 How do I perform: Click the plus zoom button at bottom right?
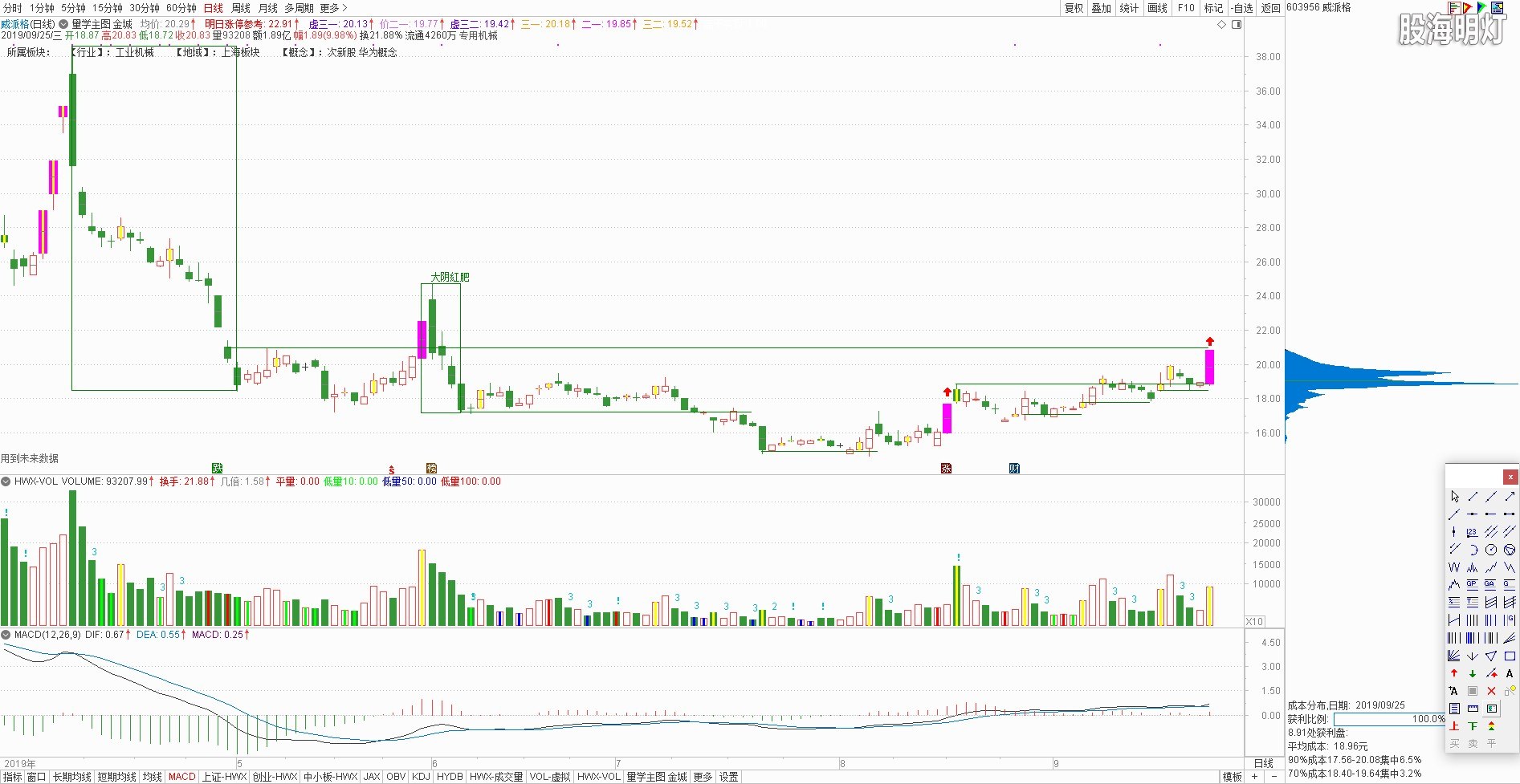pyautogui.click(x=1254, y=777)
